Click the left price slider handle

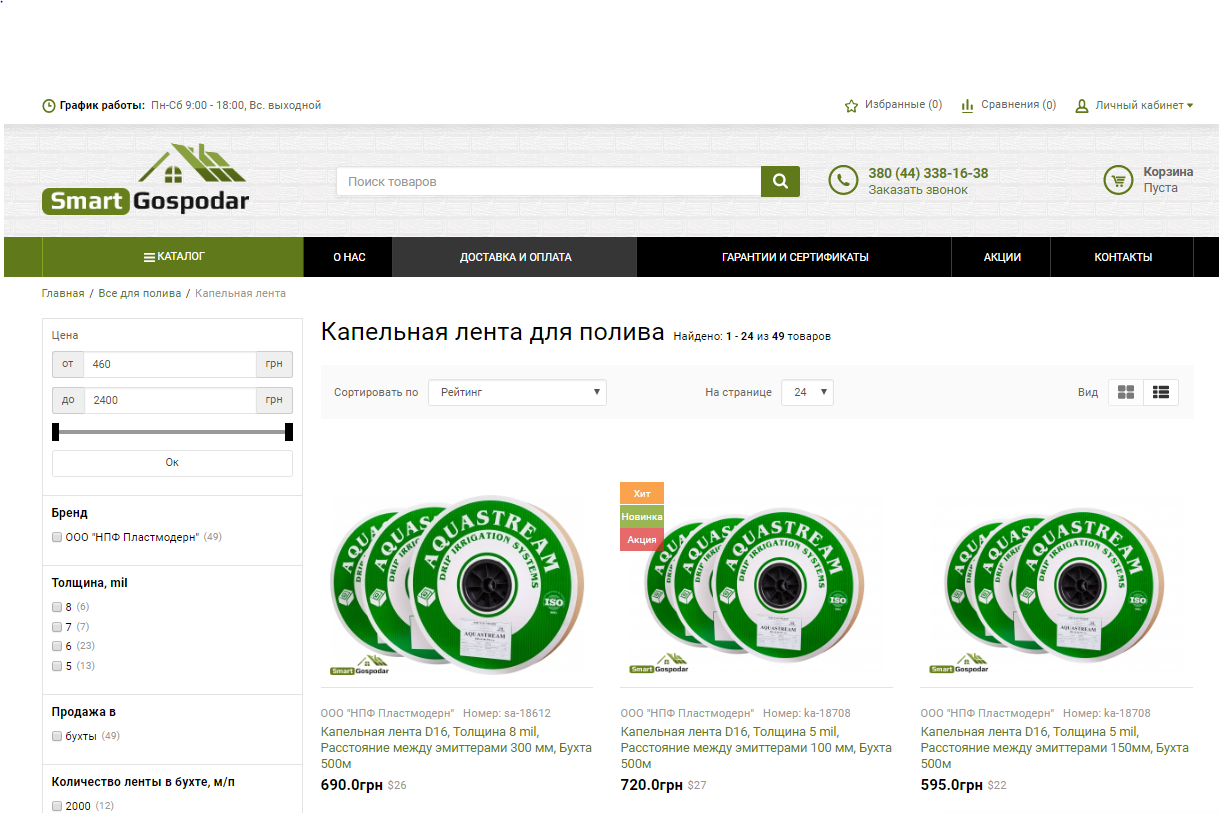(x=56, y=431)
